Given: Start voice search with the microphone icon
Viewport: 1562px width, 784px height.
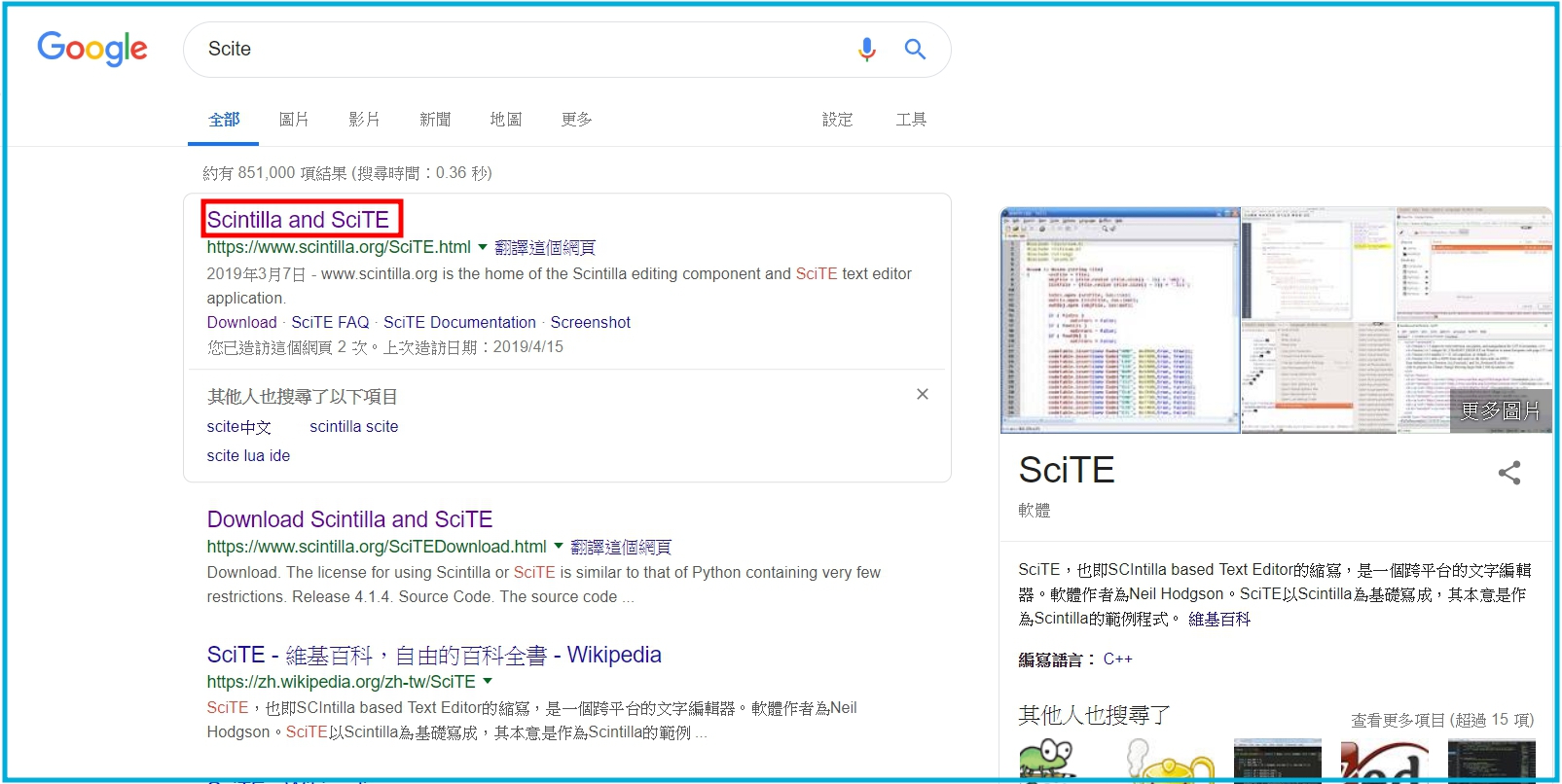Looking at the screenshot, I should point(866,49).
